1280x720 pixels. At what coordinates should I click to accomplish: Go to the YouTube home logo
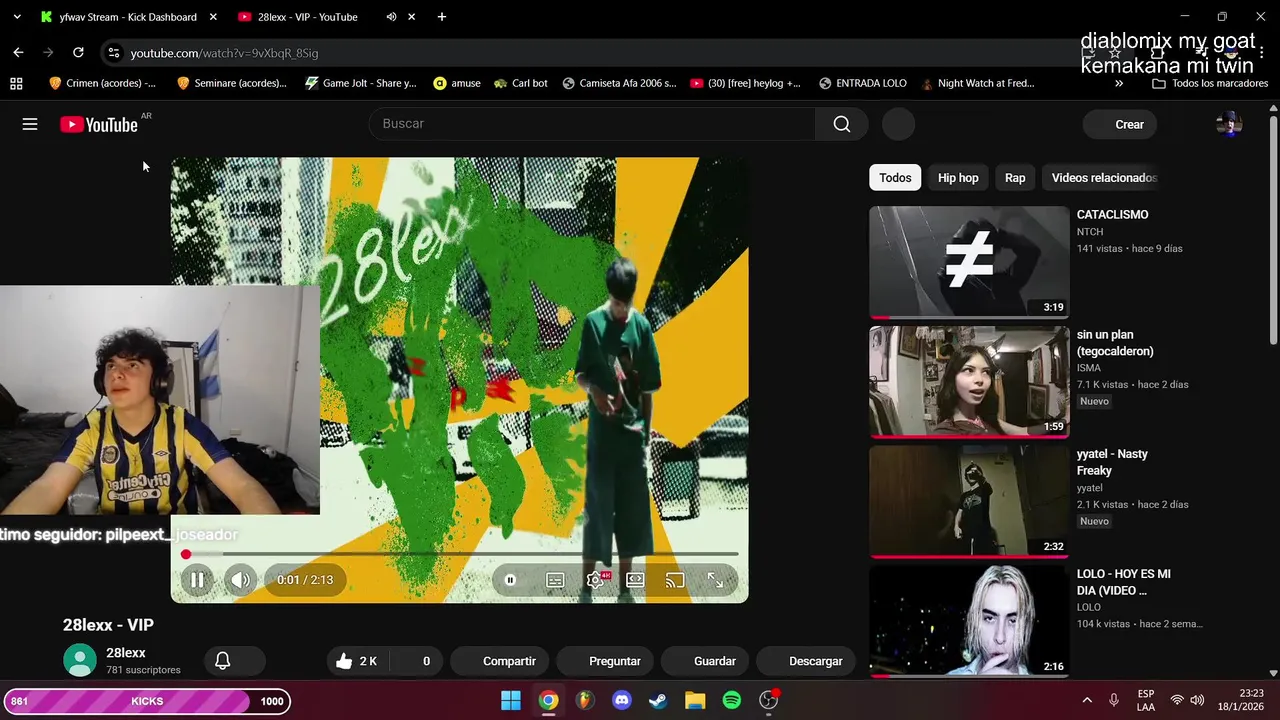click(99, 124)
